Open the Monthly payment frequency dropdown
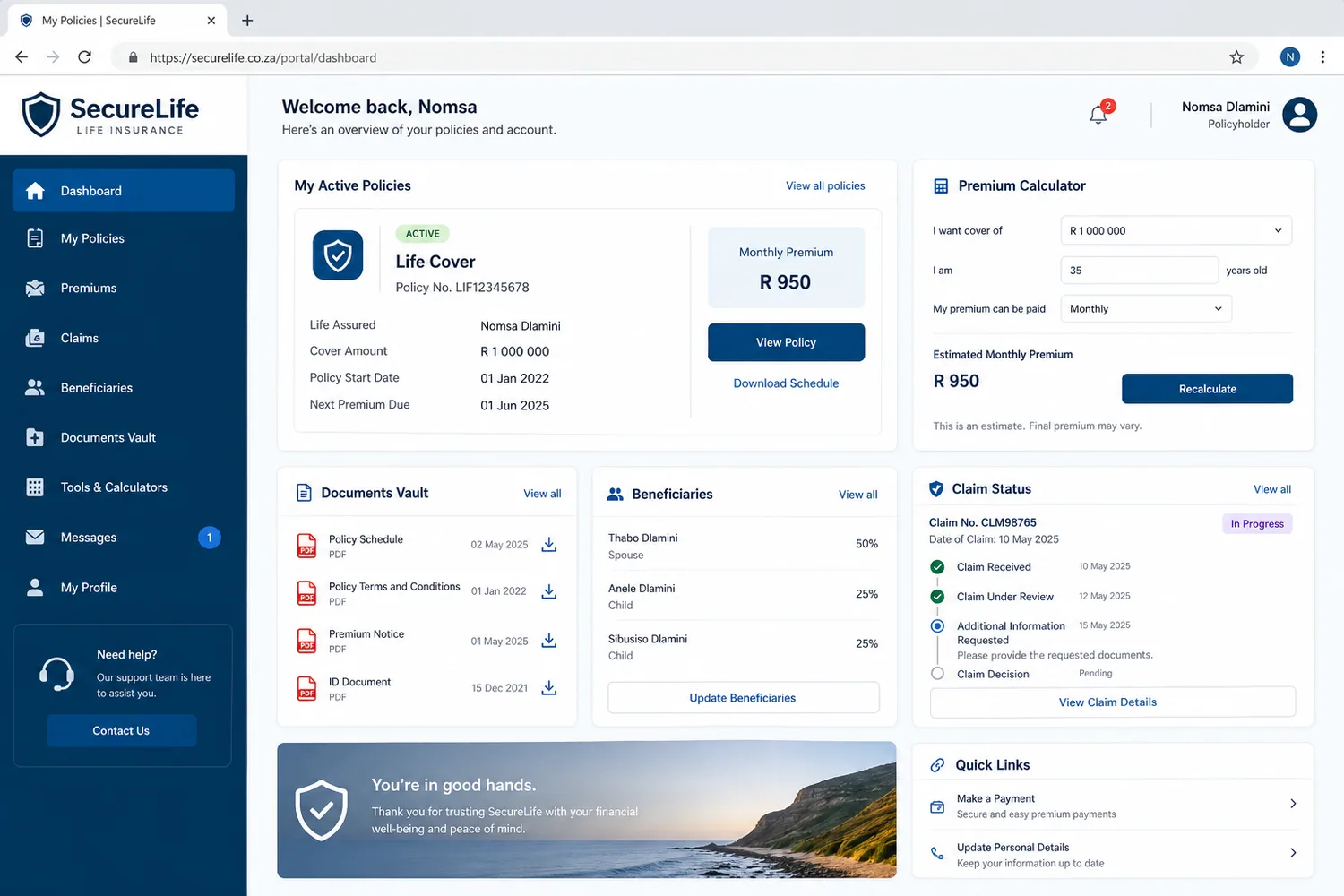The height and width of the screenshot is (896, 1344). 1146,308
